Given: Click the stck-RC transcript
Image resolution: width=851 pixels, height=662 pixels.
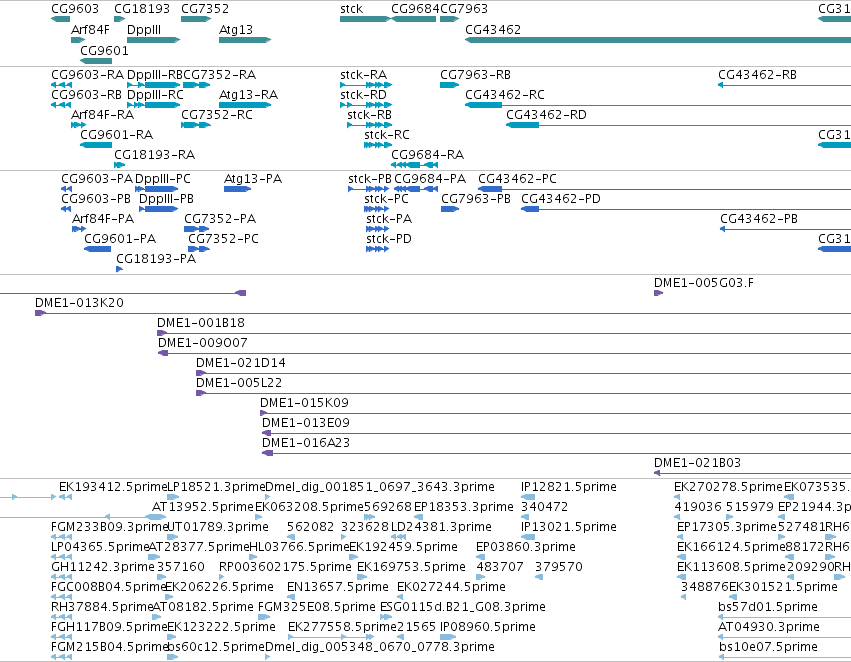Looking at the screenshot, I should [x=378, y=145].
